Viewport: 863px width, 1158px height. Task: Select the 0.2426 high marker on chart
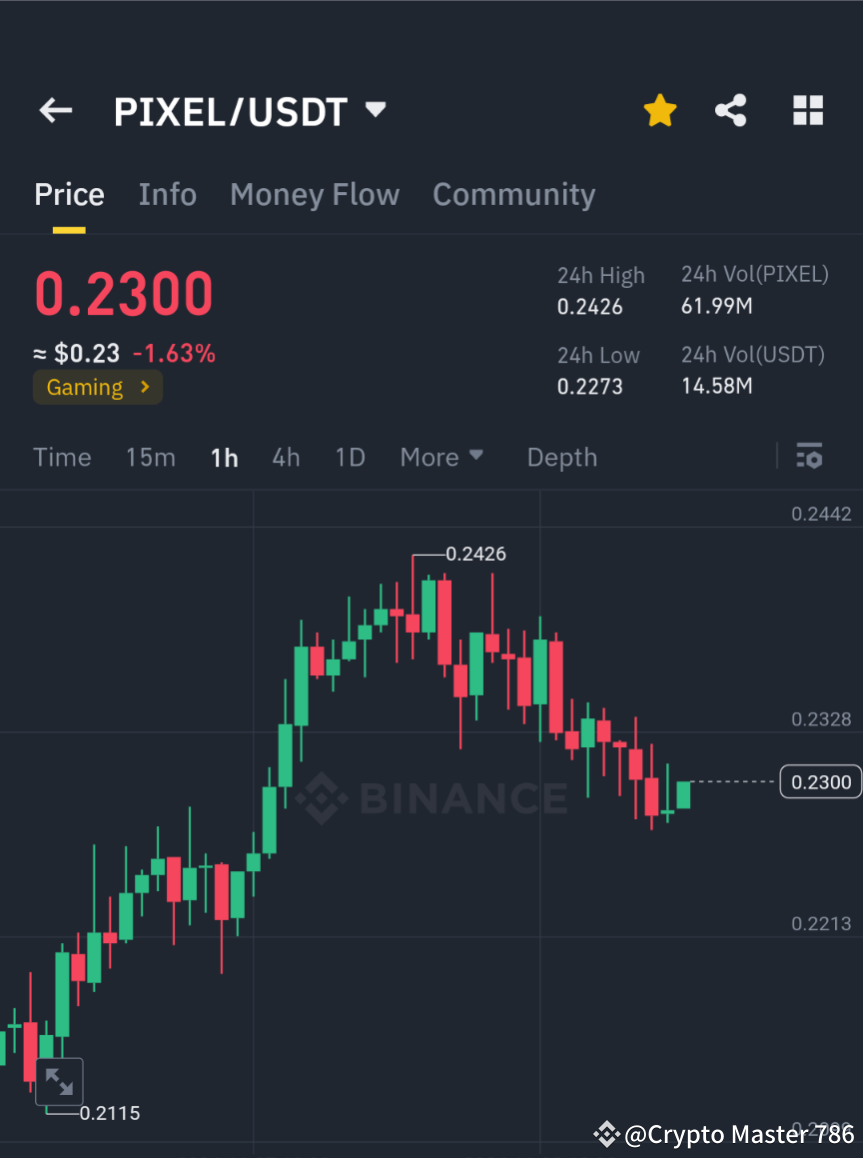(477, 554)
